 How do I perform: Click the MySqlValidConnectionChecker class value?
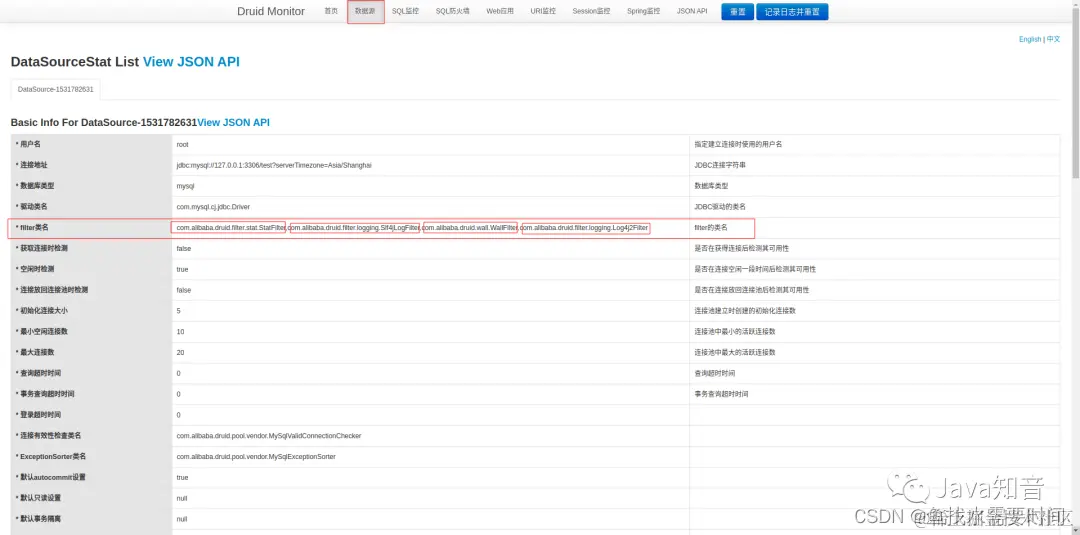point(269,435)
